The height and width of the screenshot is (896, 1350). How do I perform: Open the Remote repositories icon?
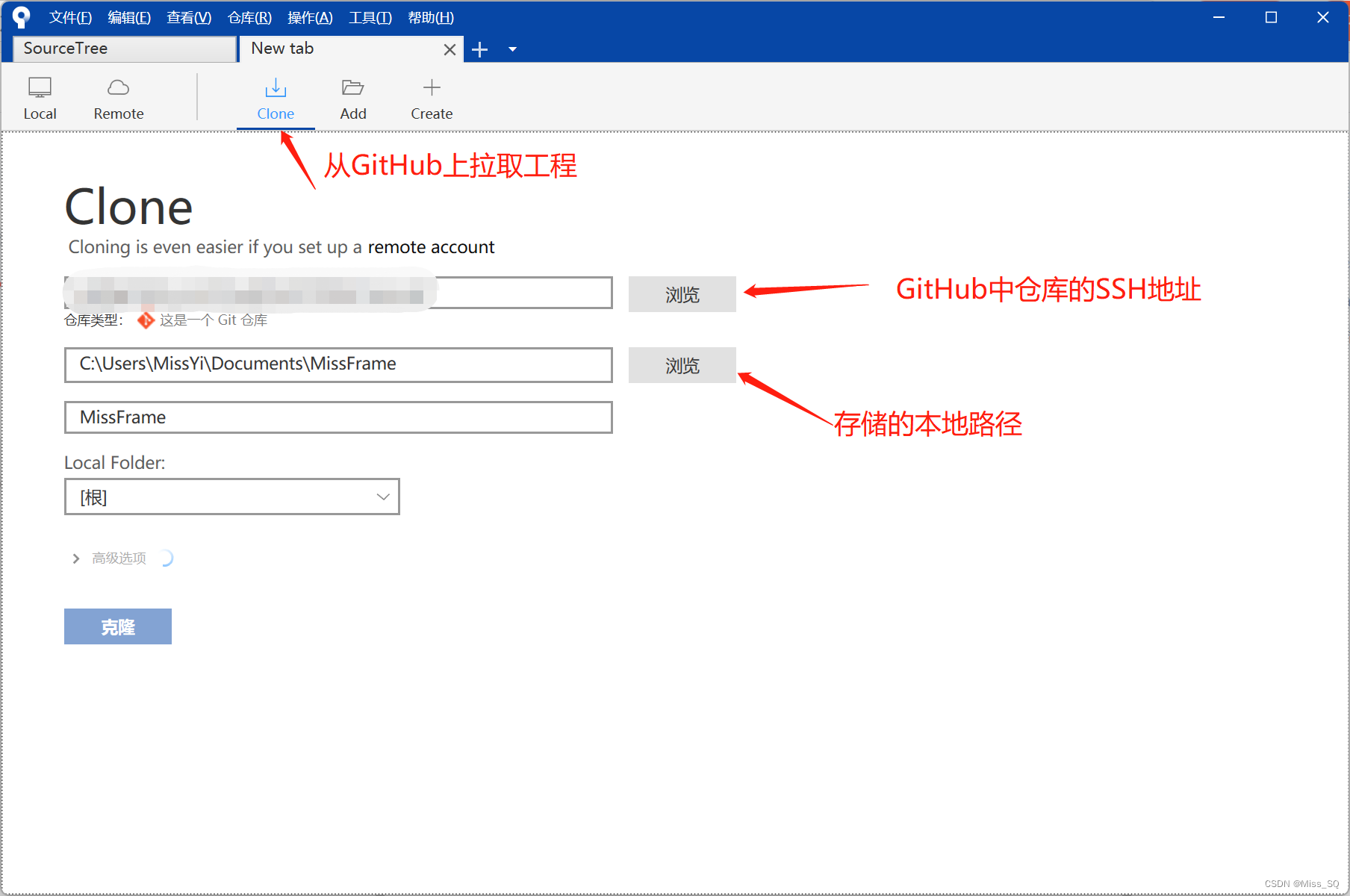click(118, 97)
